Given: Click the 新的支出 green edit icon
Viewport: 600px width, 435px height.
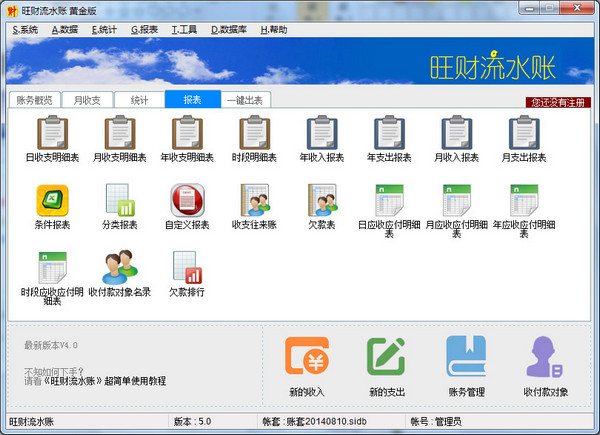Looking at the screenshot, I should coord(386,356).
